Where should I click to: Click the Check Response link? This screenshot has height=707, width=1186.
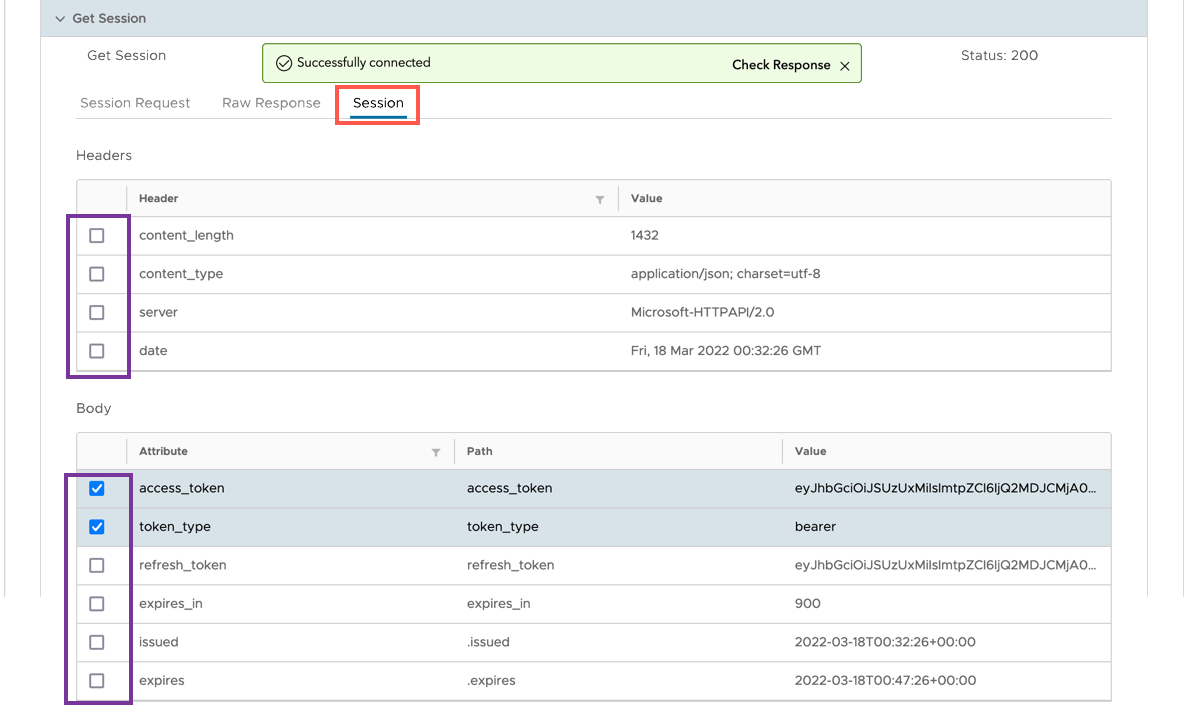point(781,65)
